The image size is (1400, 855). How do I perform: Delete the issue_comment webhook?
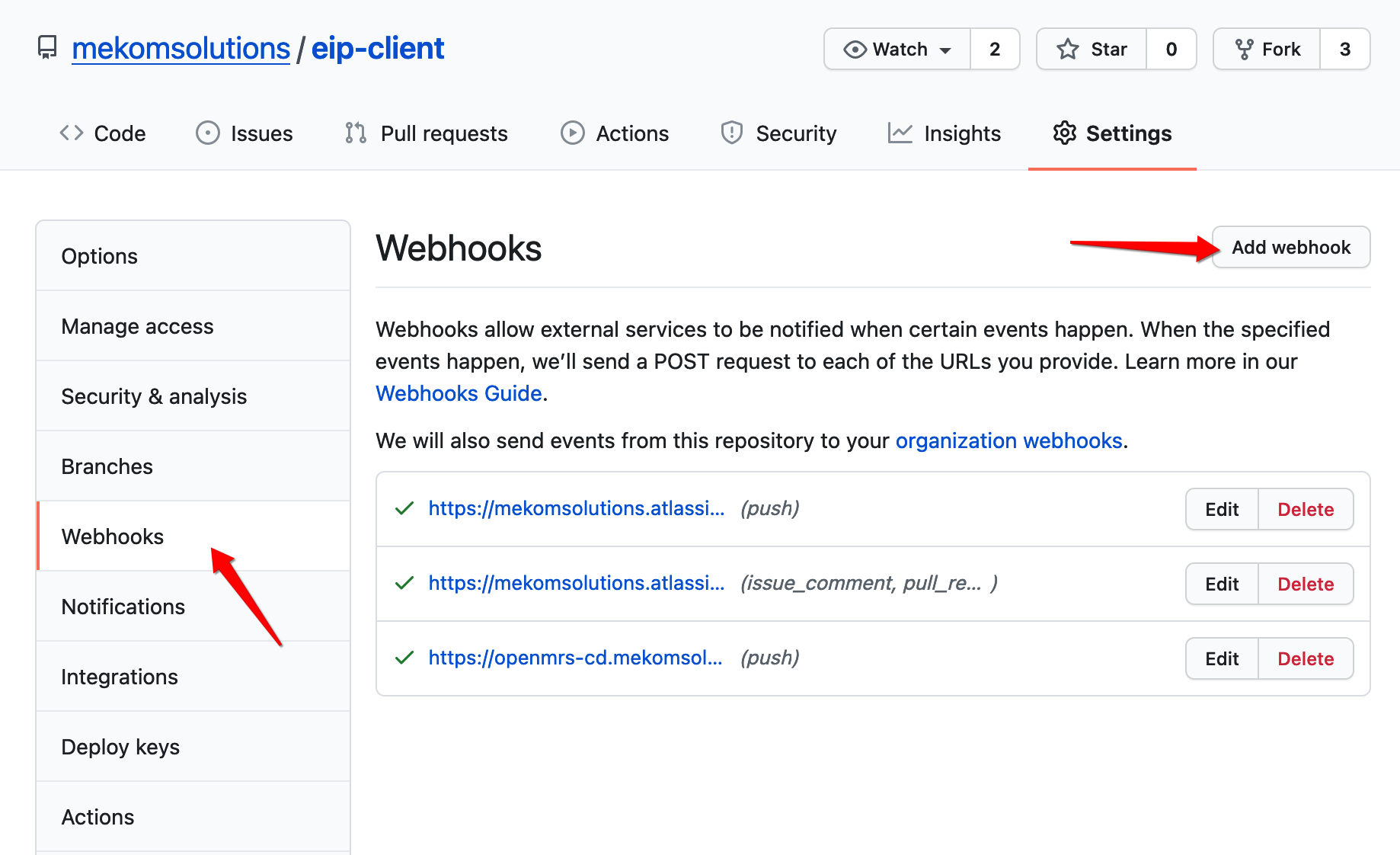pos(1306,584)
